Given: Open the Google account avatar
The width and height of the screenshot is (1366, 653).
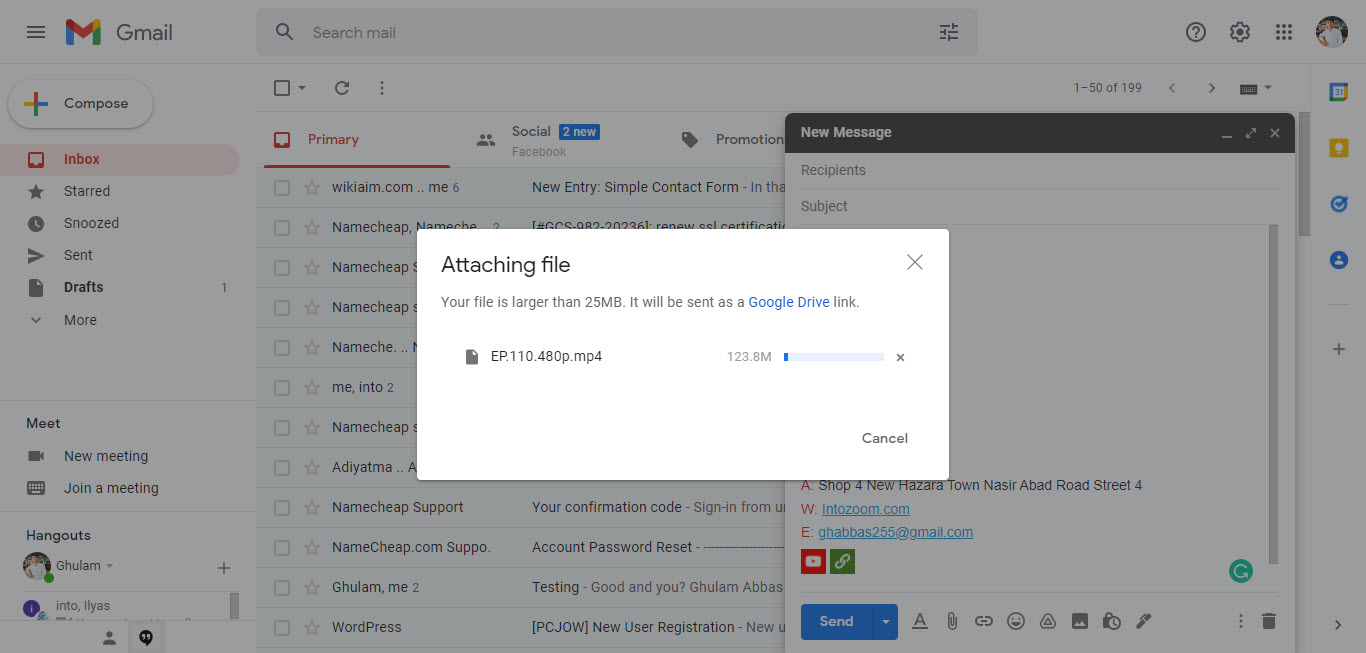Looking at the screenshot, I should pos(1332,32).
